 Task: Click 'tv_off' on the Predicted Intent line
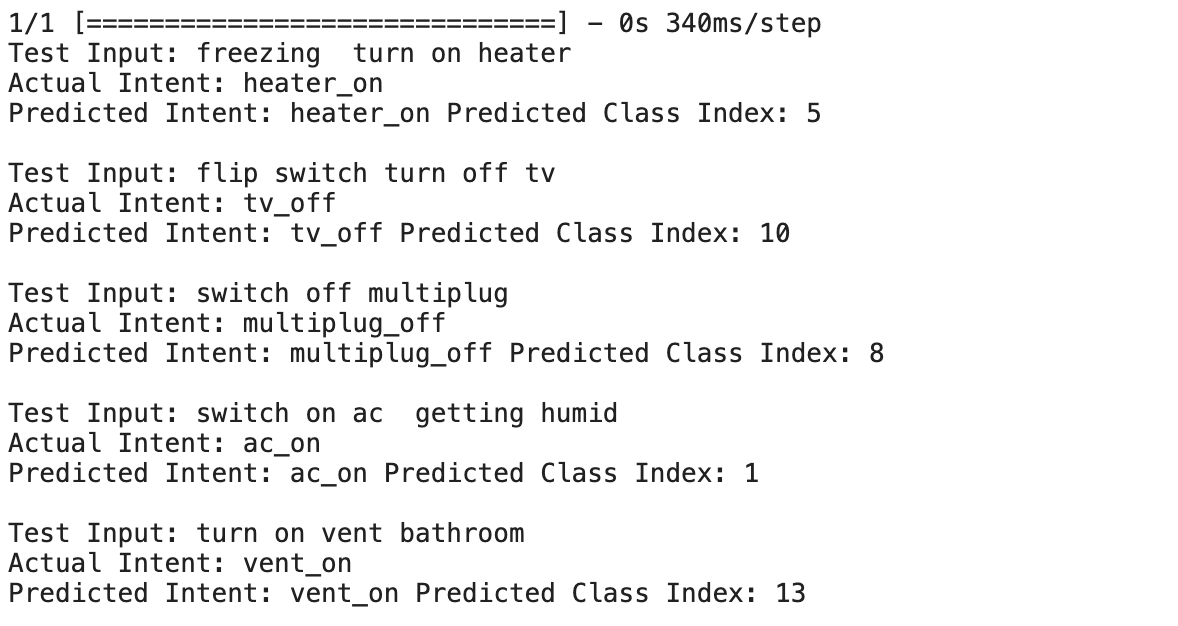336,233
